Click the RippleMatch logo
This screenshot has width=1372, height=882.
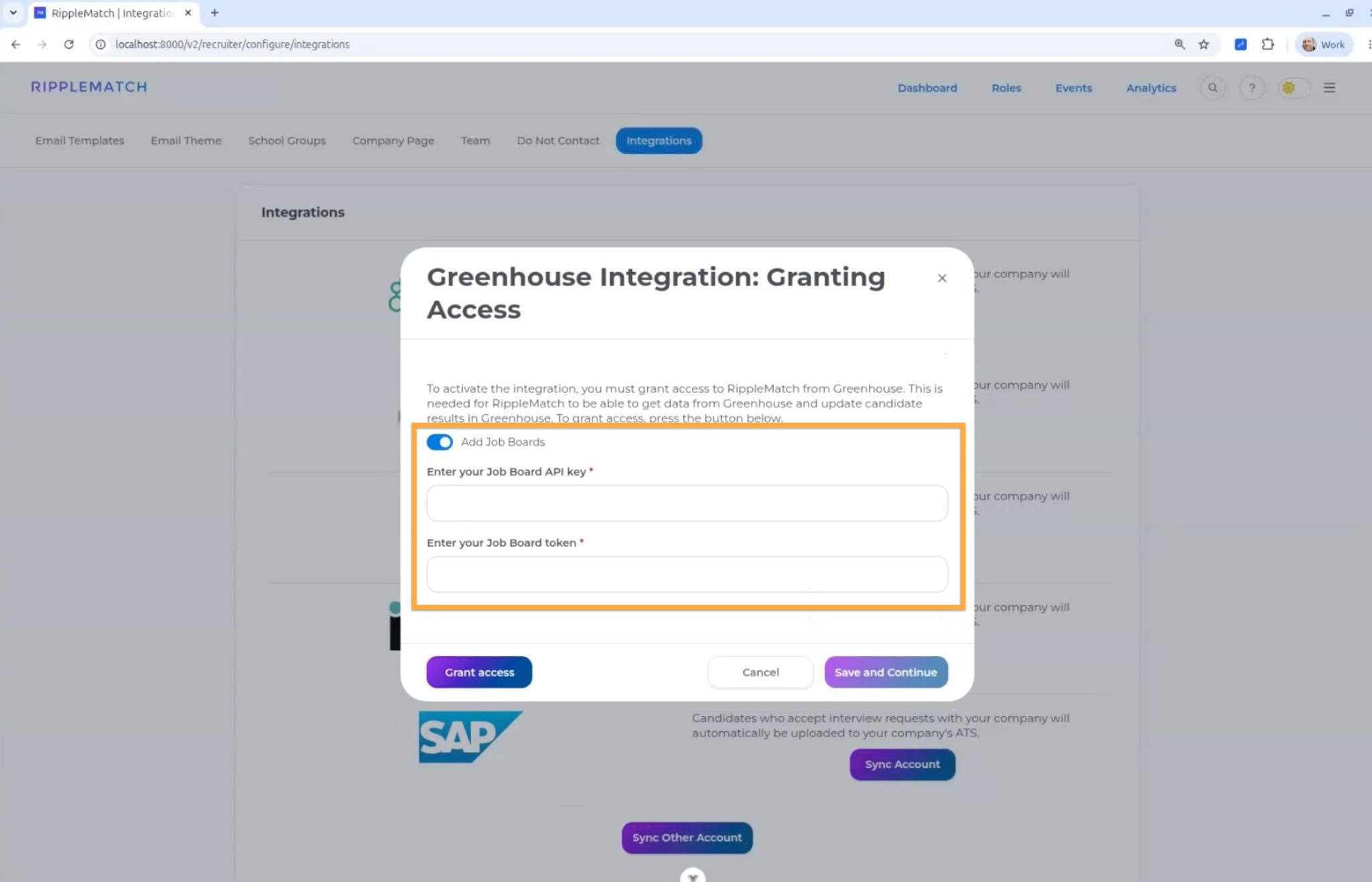[x=89, y=87]
